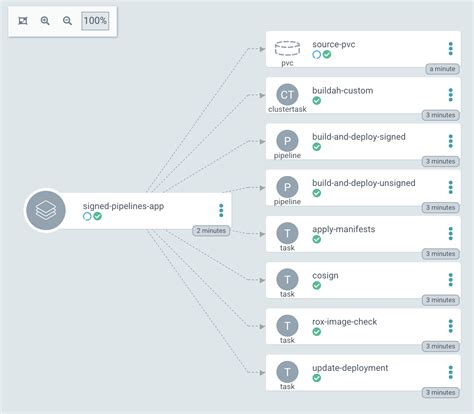Click the T task icon for rox-image-check

point(287,326)
